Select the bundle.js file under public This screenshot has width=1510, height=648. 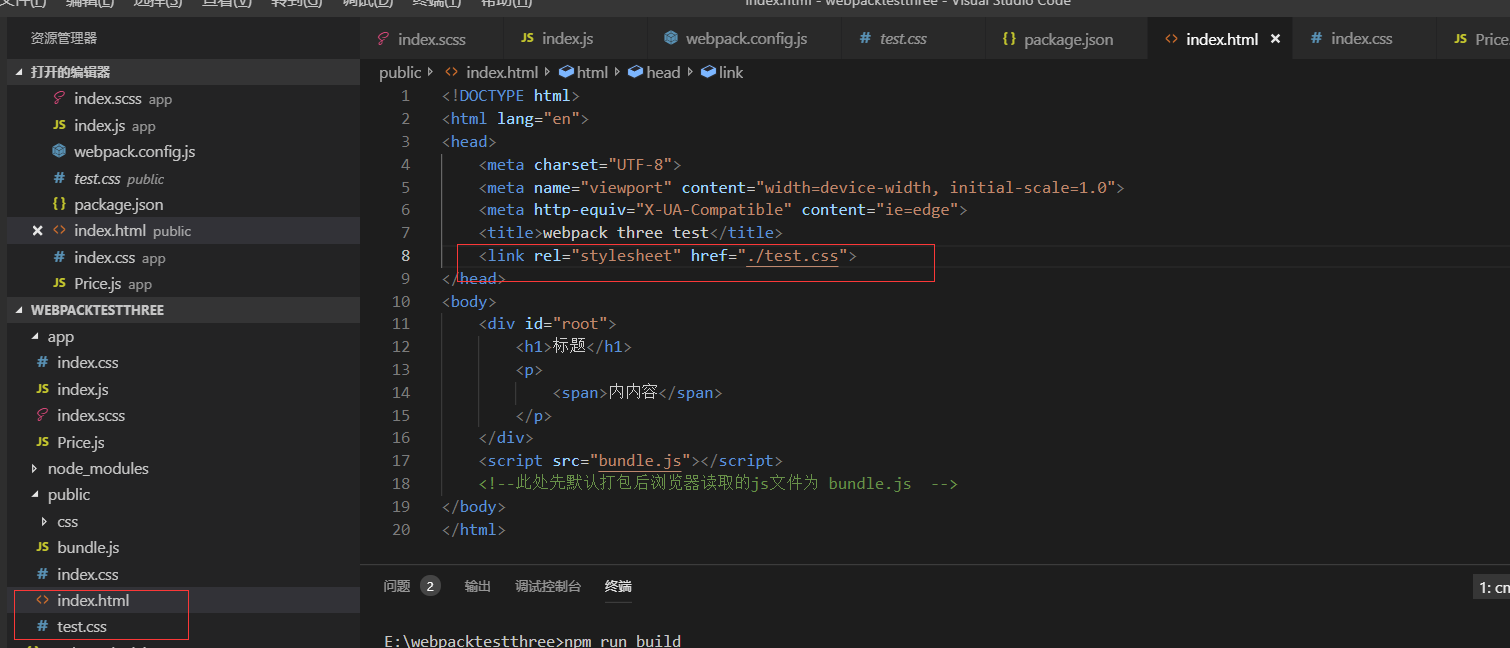85,547
